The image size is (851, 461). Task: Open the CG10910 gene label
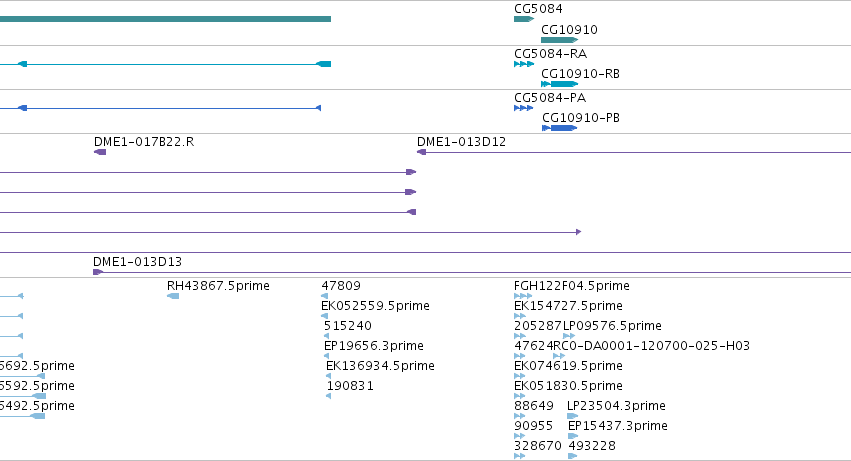pos(569,30)
